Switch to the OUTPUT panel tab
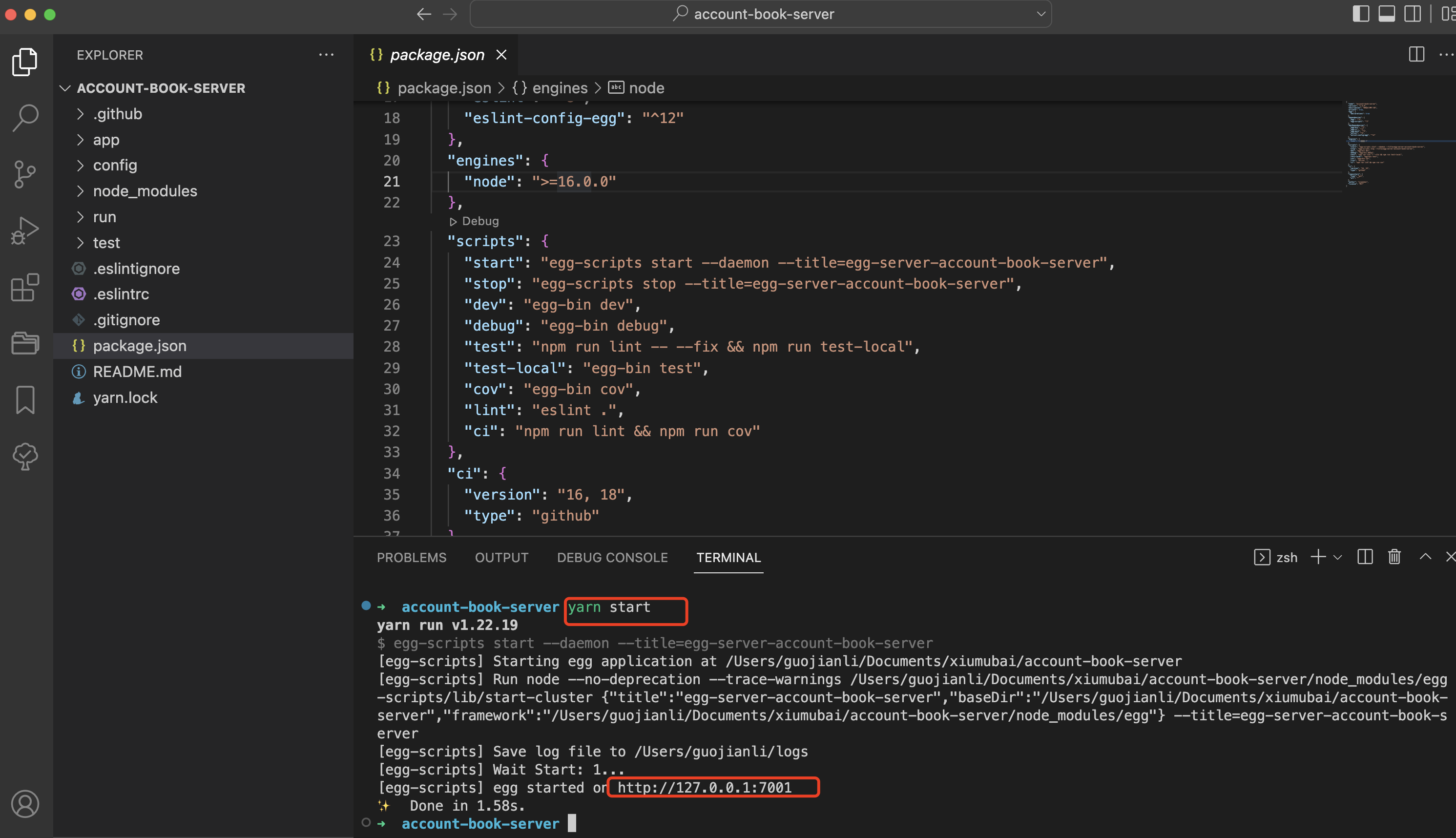The width and height of the screenshot is (1456, 838). [501, 557]
